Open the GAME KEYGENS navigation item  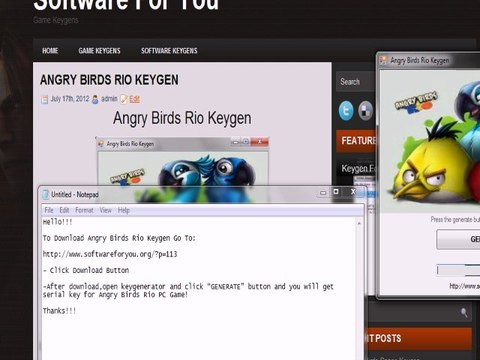tap(99, 51)
